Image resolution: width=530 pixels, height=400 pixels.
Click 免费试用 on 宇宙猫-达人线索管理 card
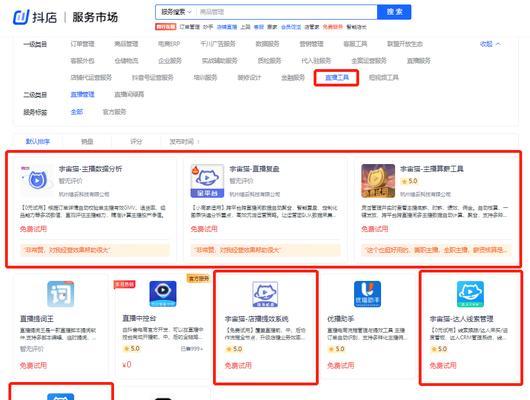click(443, 366)
